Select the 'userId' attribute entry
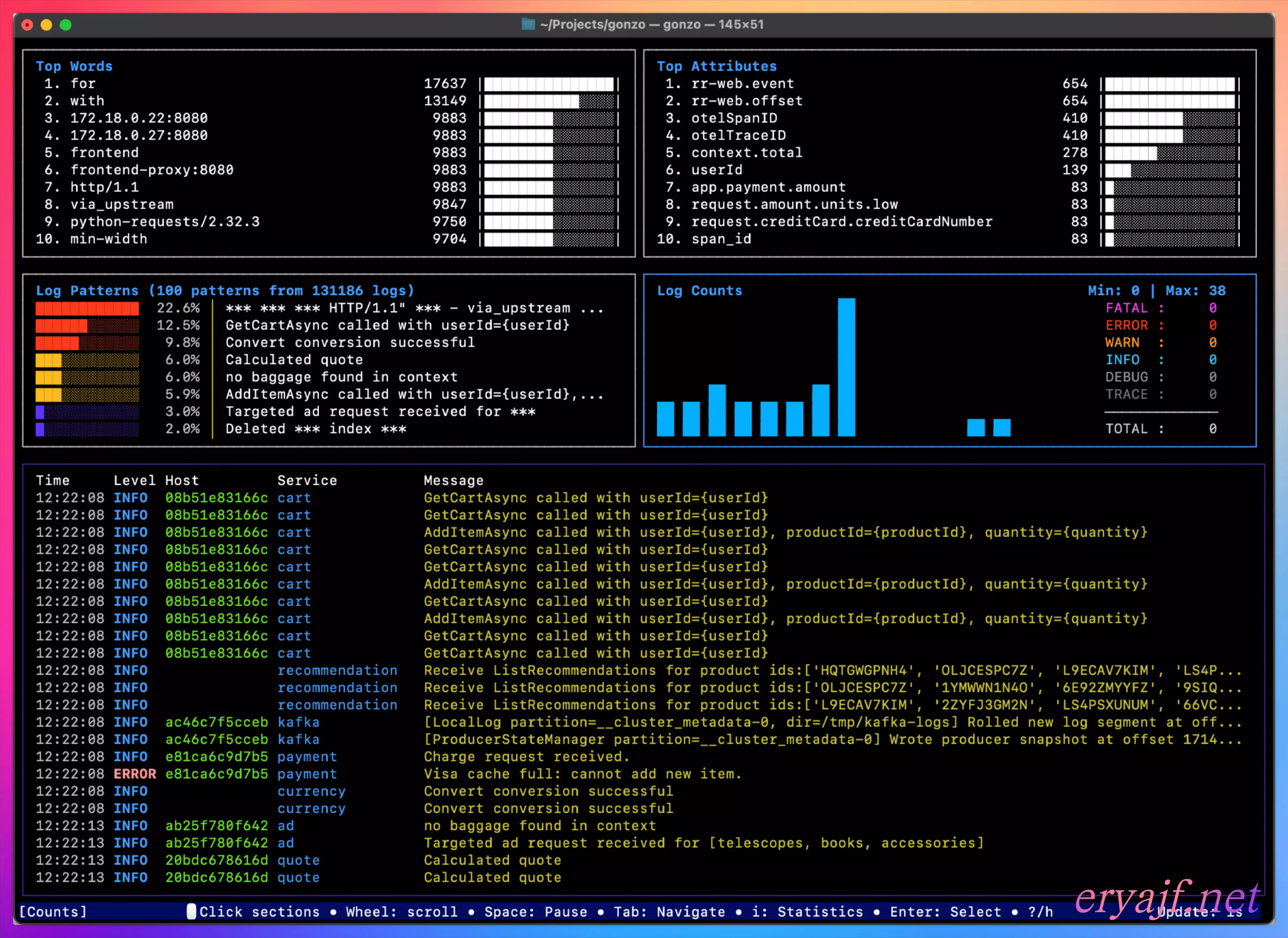 tap(716, 170)
